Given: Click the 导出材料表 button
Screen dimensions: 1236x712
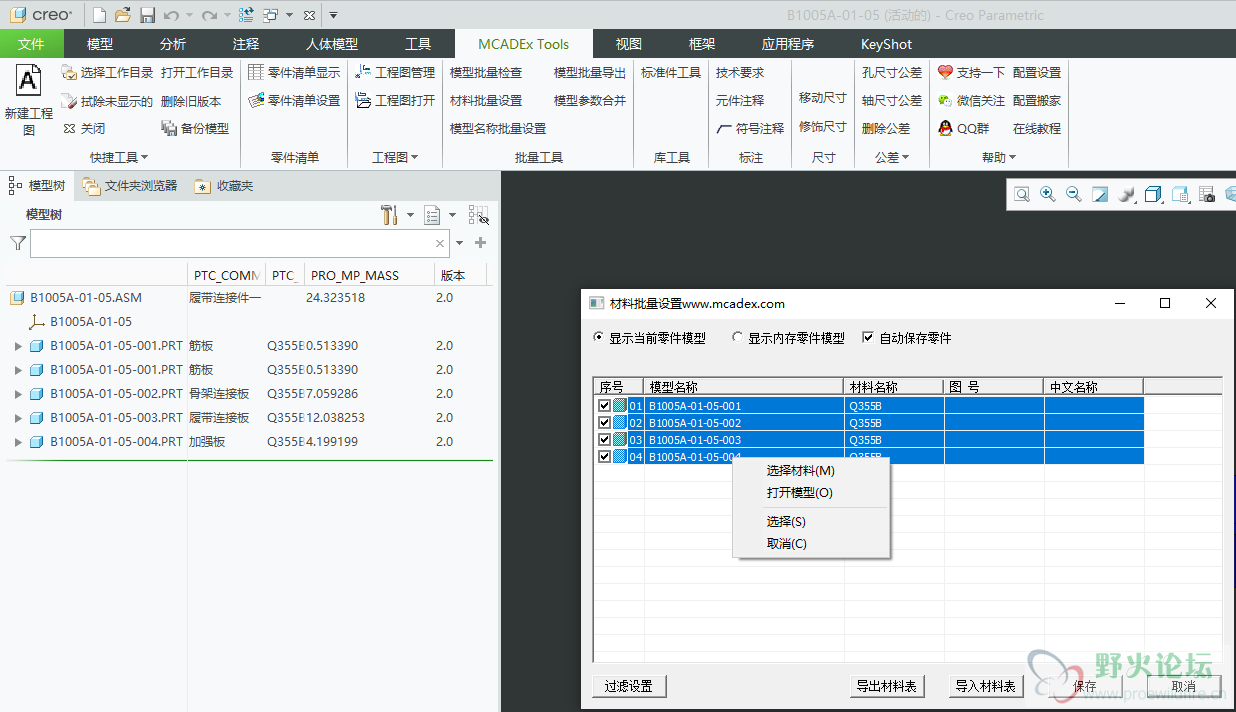Looking at the screenshot, I should (888, 686).
